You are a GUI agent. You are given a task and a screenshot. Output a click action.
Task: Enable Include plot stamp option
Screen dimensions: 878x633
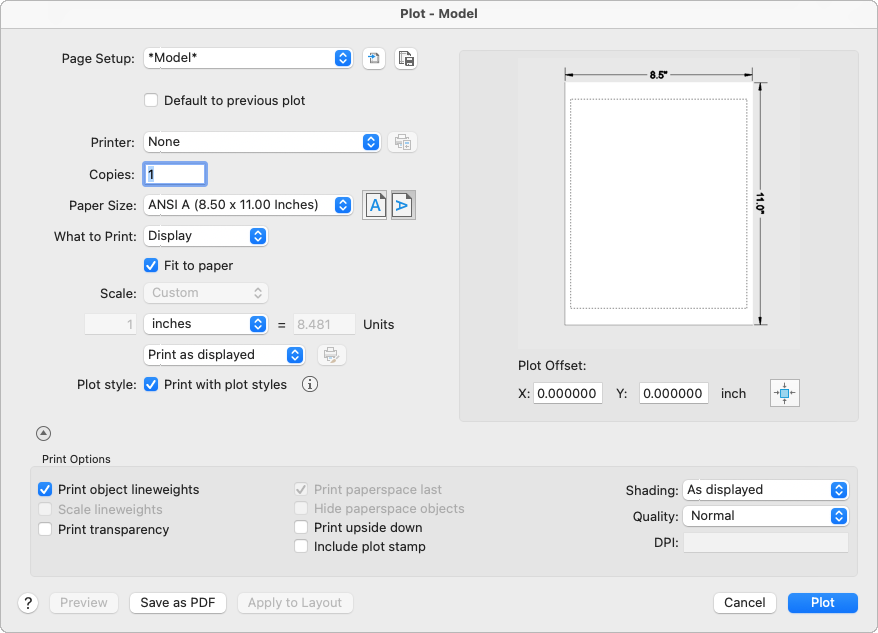pos(301,547)
